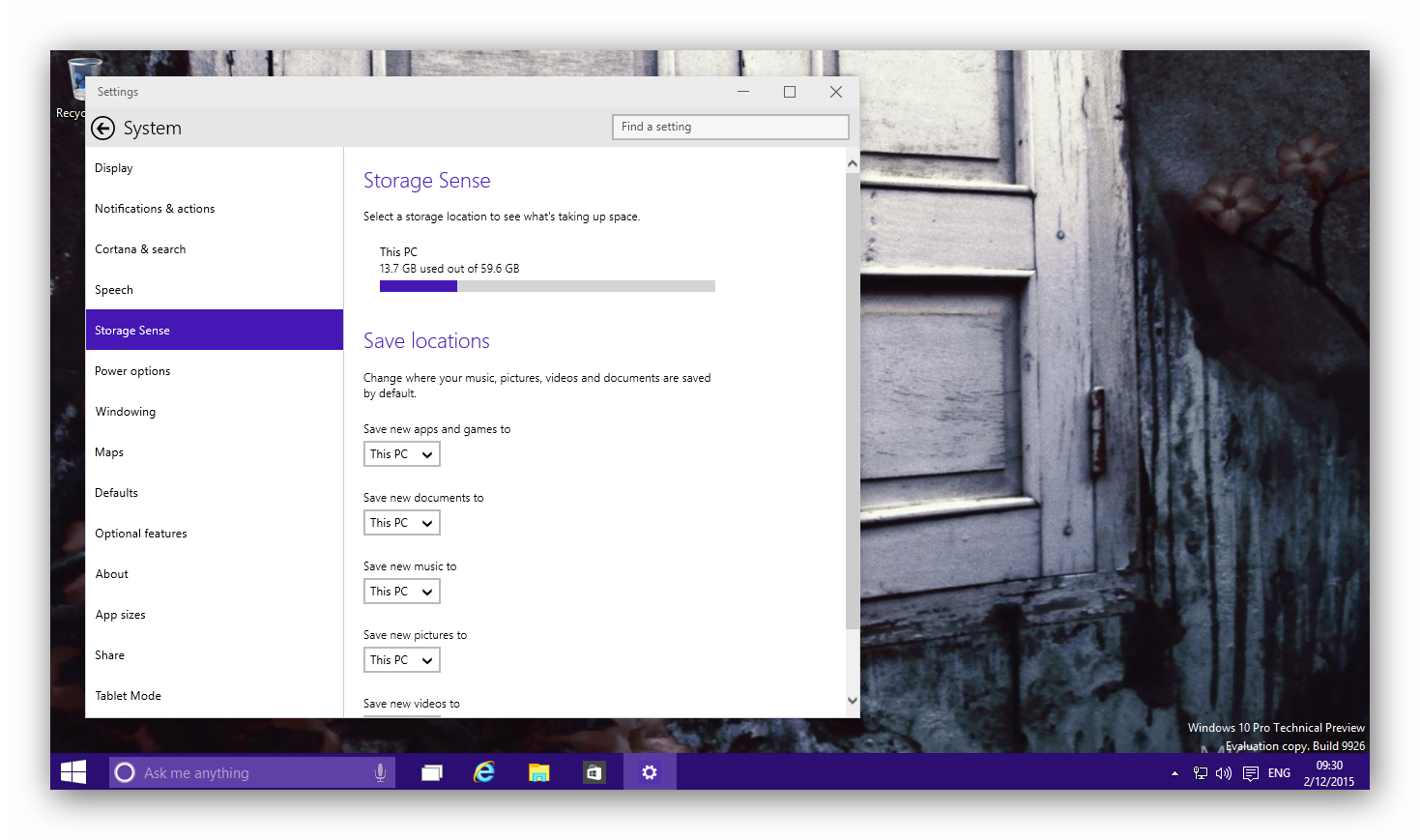Switch the ENG input language indicator
The image size is (1420, 840).
[1279, 773]
